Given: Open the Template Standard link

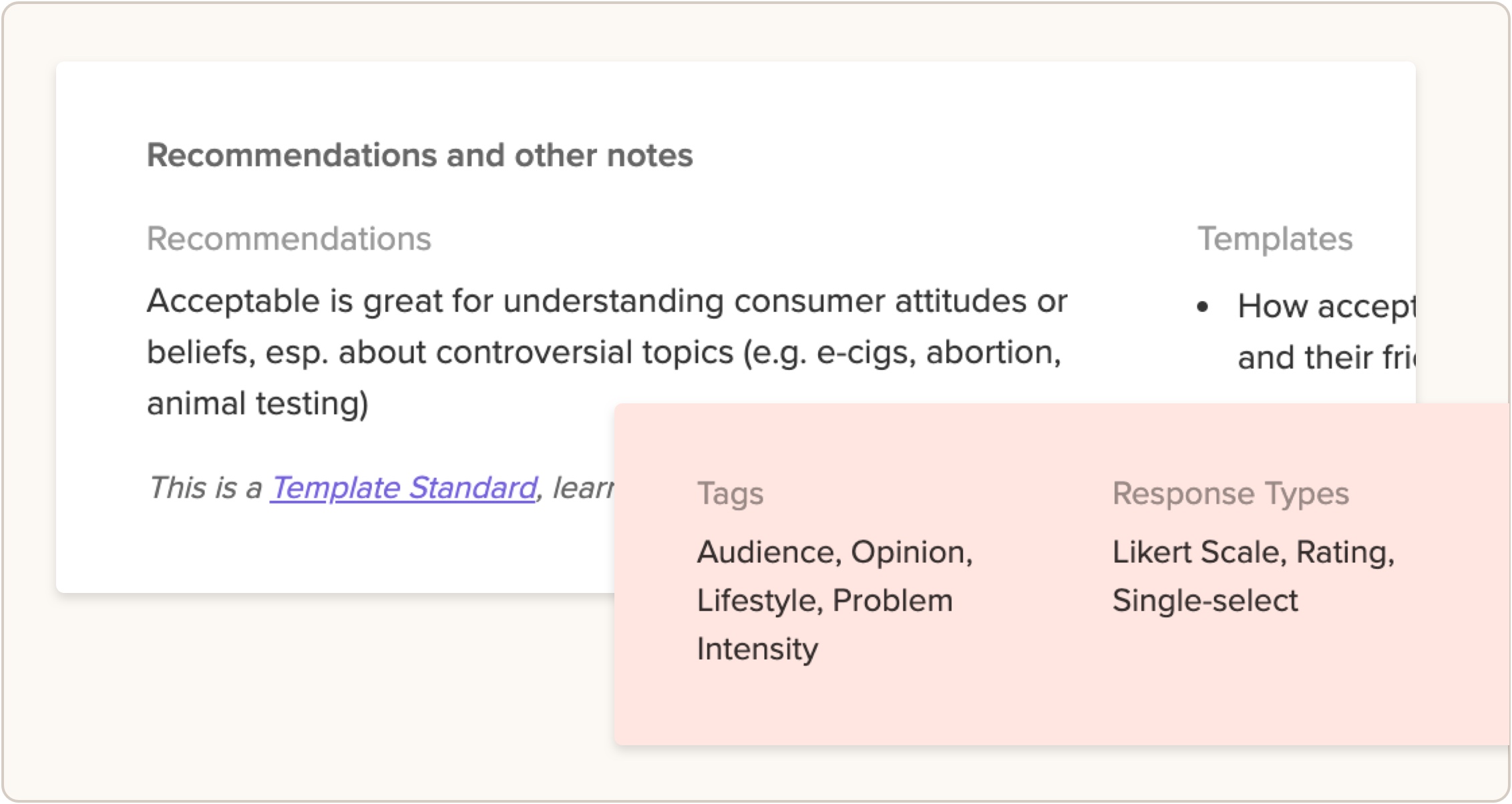Looking at the screenshot, I should click(x=403, y=487).
